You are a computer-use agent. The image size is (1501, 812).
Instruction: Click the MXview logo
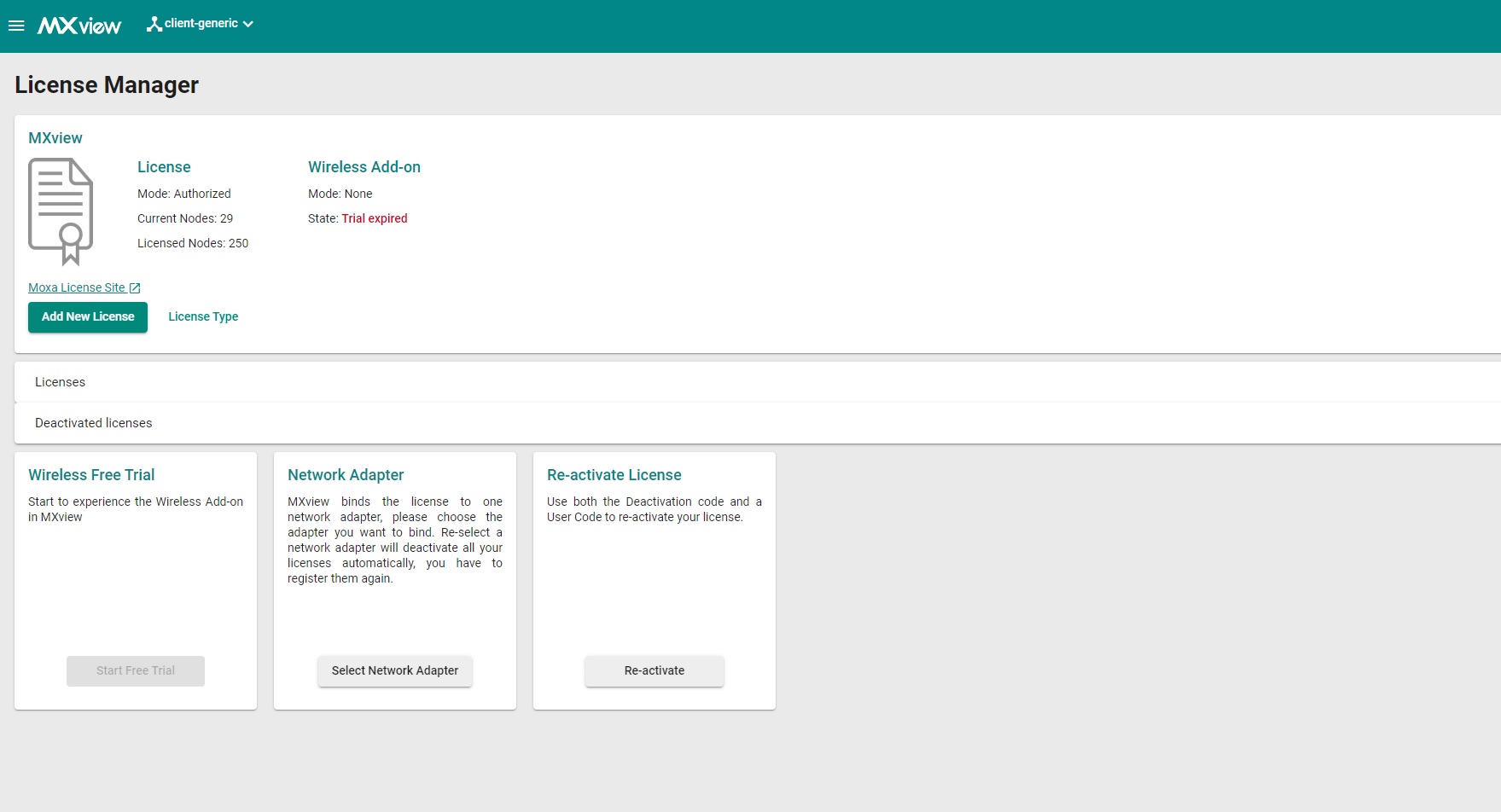79,26
